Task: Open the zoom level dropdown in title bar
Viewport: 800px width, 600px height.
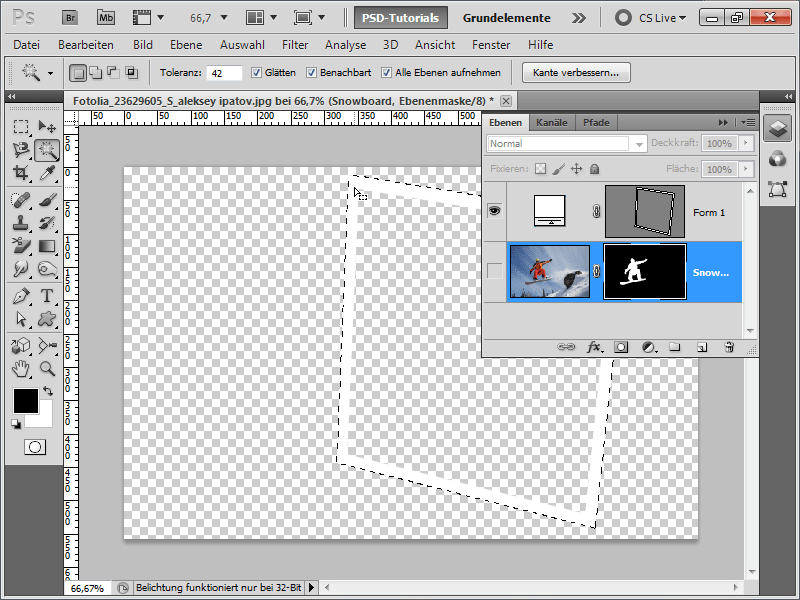Action: coord(223,18)
